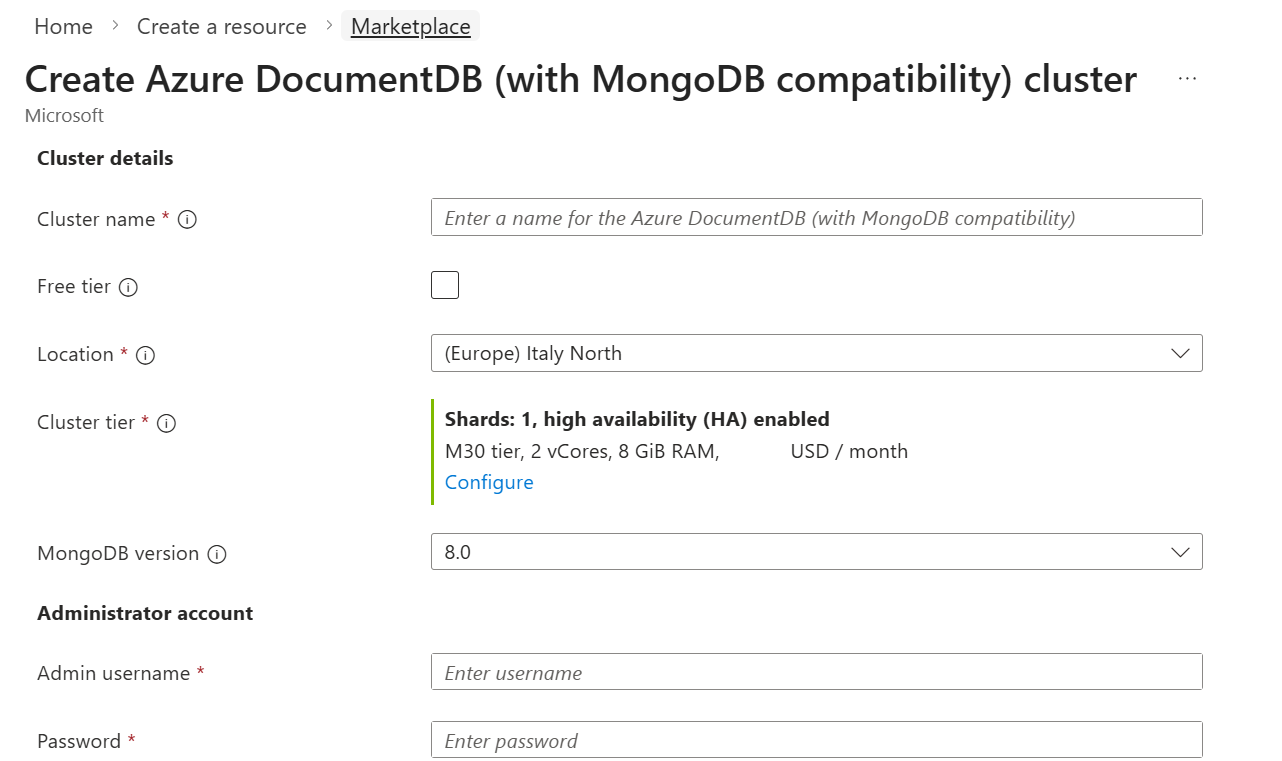Click the Shards high availability summary text

(x=637, y=419)
